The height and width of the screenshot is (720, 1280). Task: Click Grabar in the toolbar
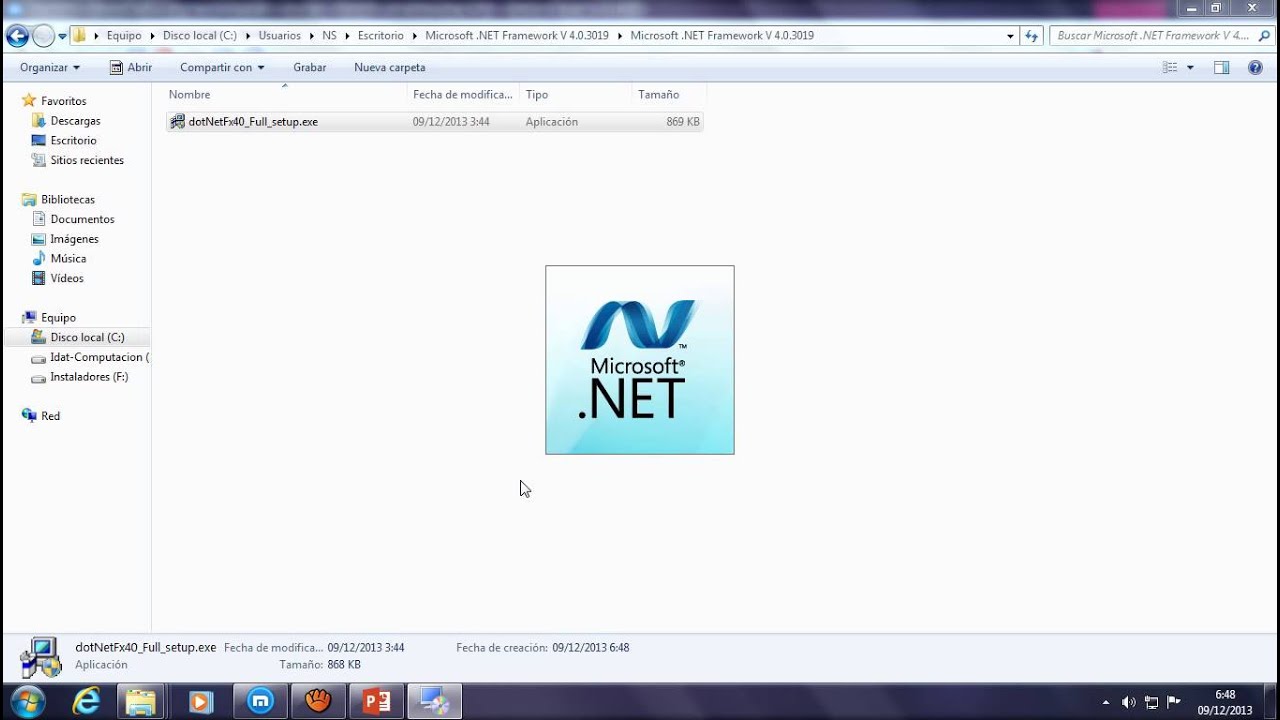(310, 67)
